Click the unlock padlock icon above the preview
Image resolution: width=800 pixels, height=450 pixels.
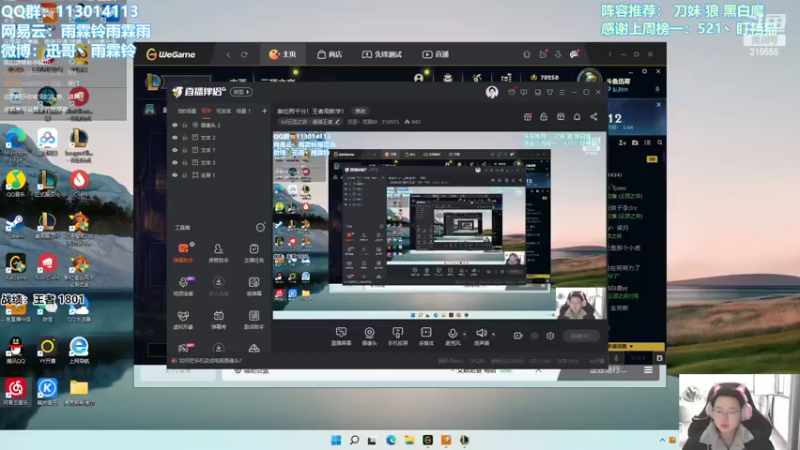544,117
